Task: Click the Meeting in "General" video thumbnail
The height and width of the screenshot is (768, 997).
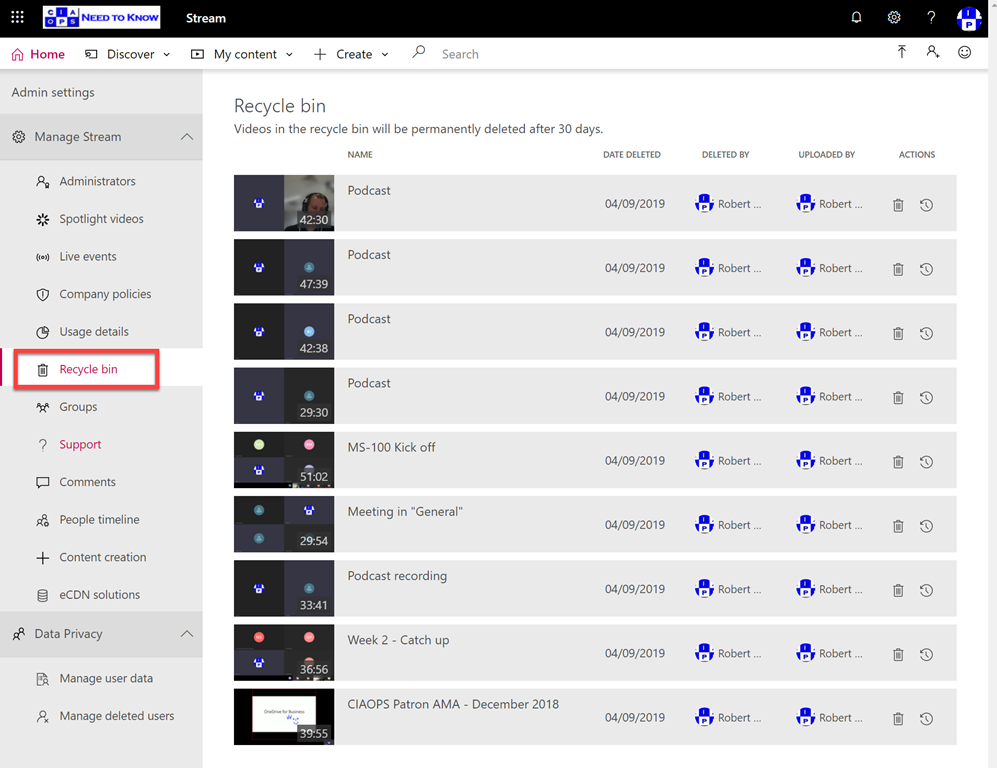Action: [x=283, y=524]
